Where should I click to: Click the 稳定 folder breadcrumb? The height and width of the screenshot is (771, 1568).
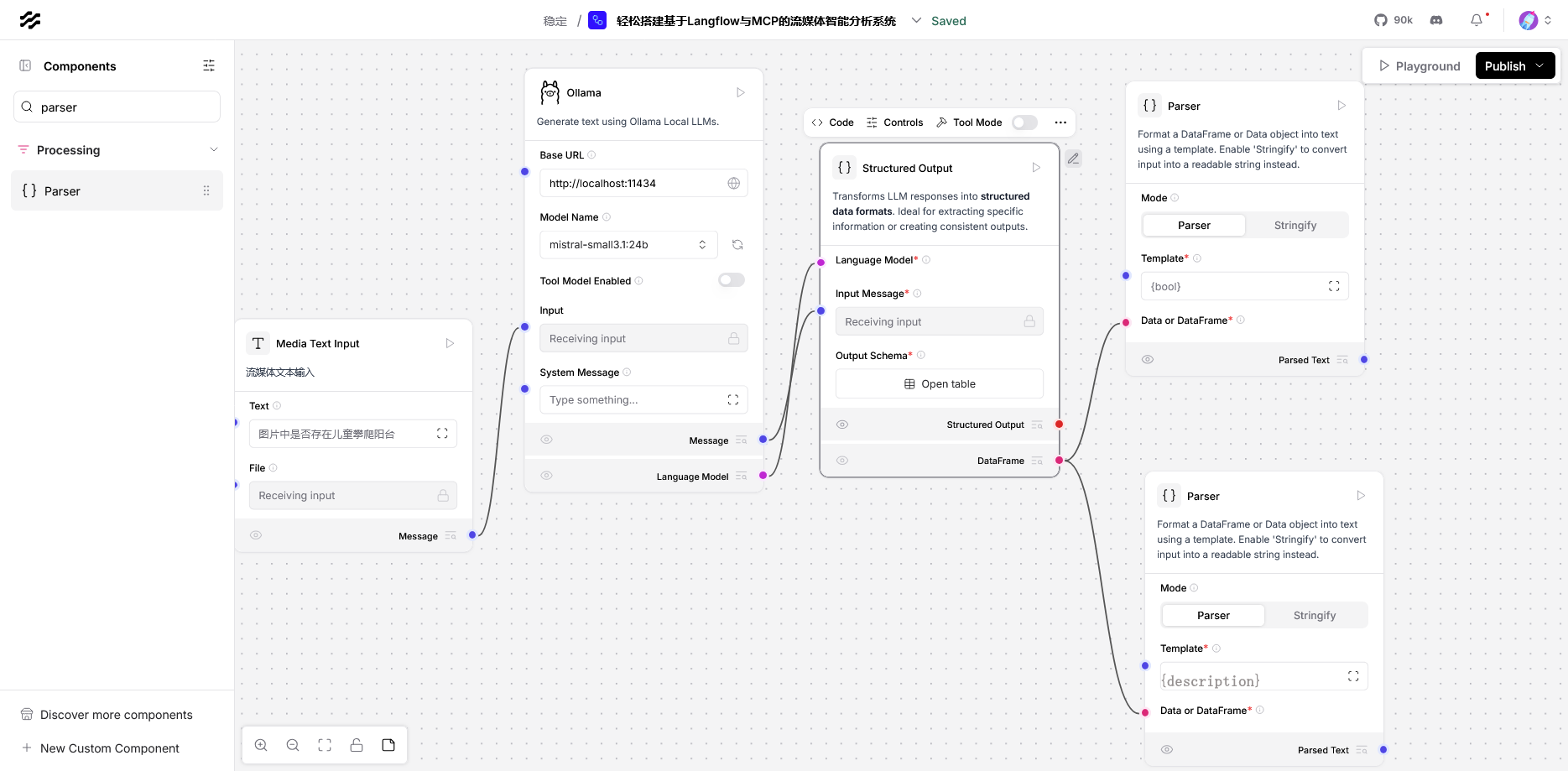(x=555, y=21)
